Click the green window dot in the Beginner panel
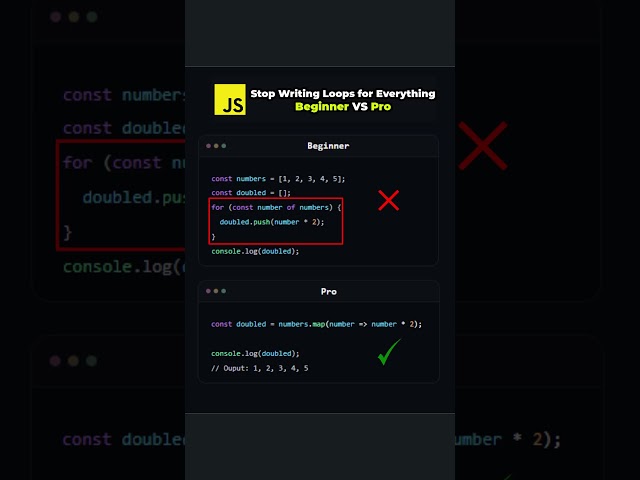This screenshot has width=640, height=480. [224, 146]
